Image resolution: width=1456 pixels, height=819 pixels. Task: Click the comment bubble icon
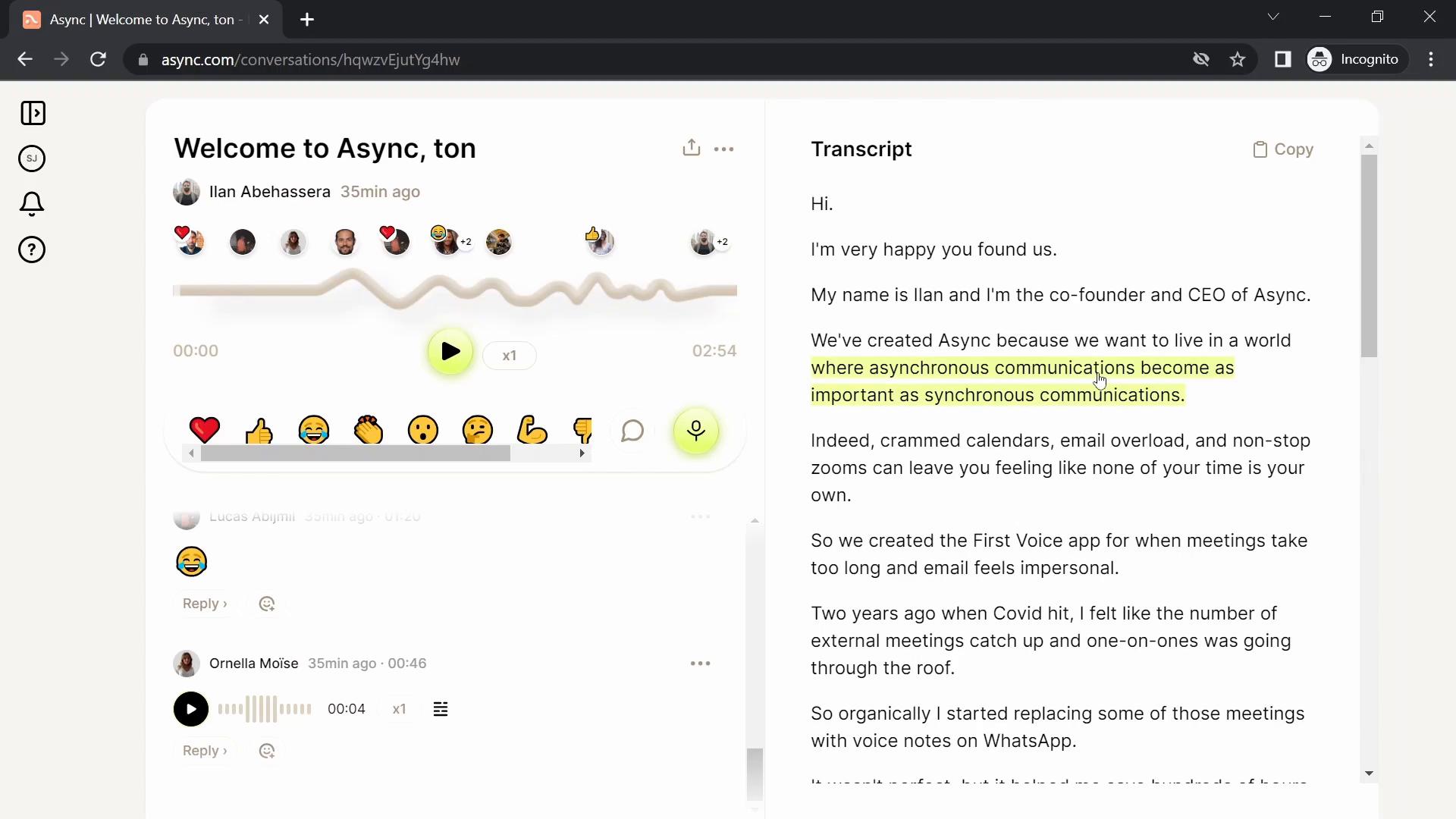633,430
